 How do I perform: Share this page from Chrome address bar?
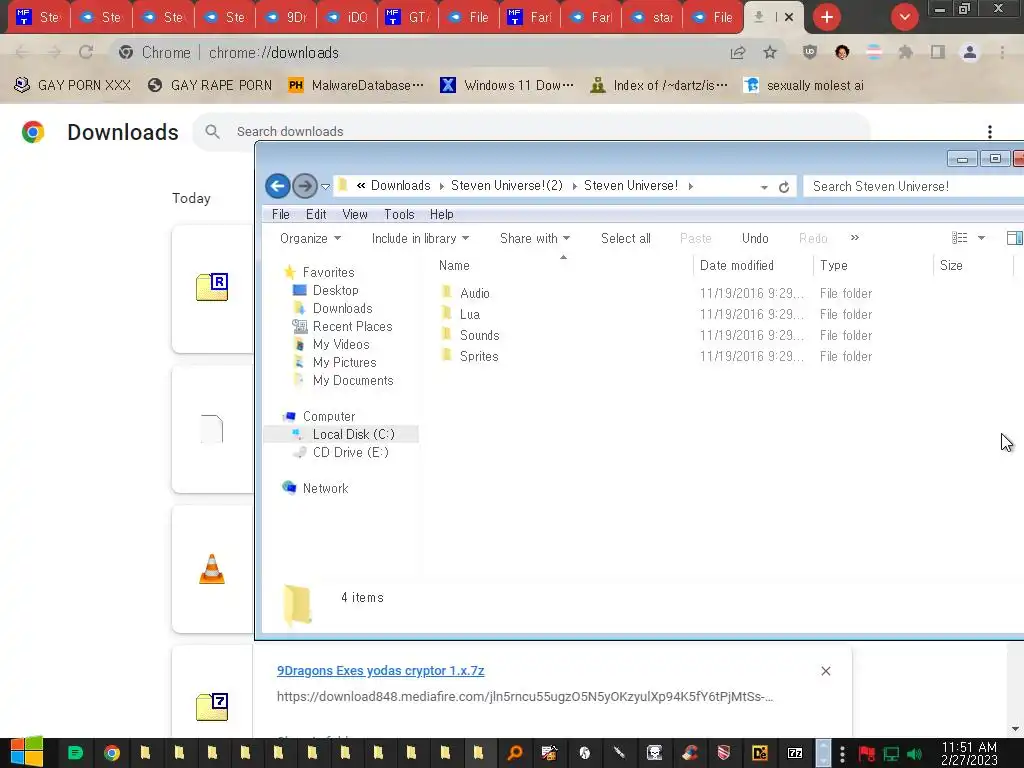point(738,52)
